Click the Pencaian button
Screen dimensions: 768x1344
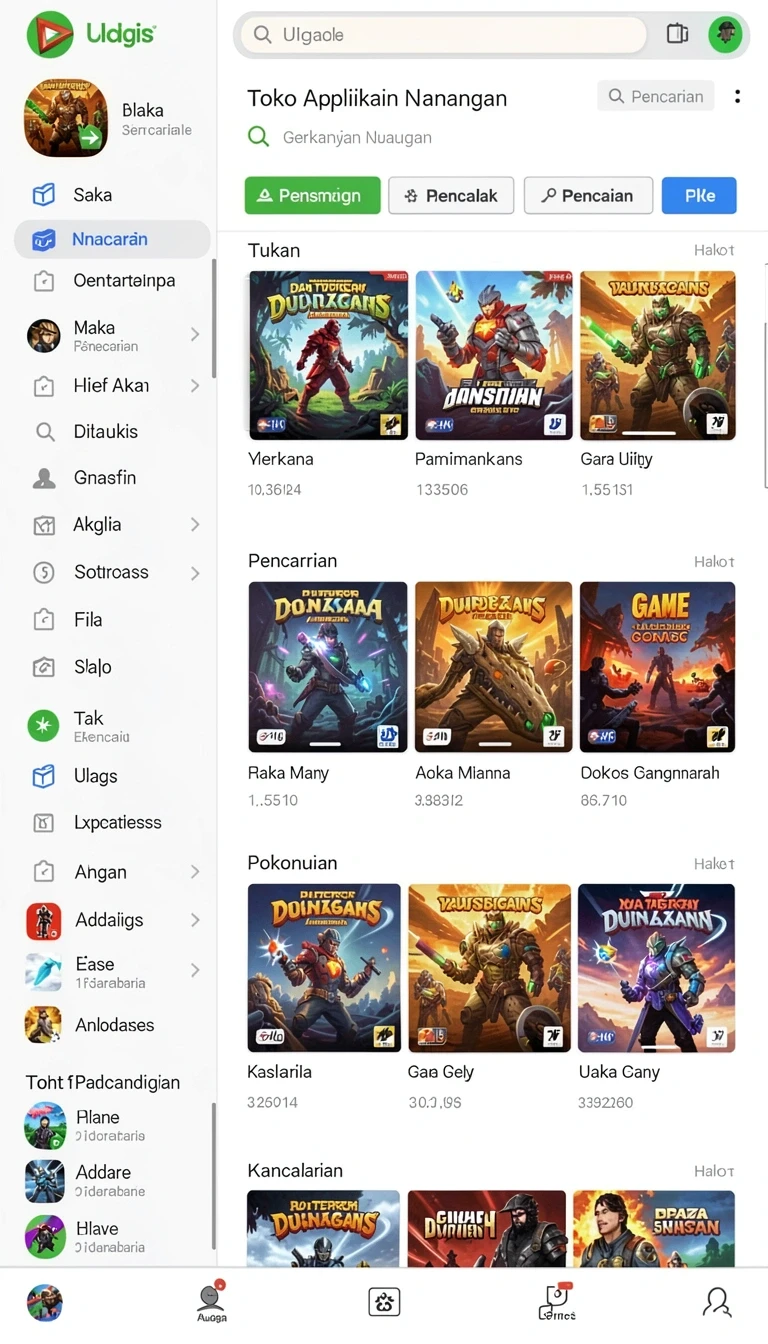pos(588,196)
